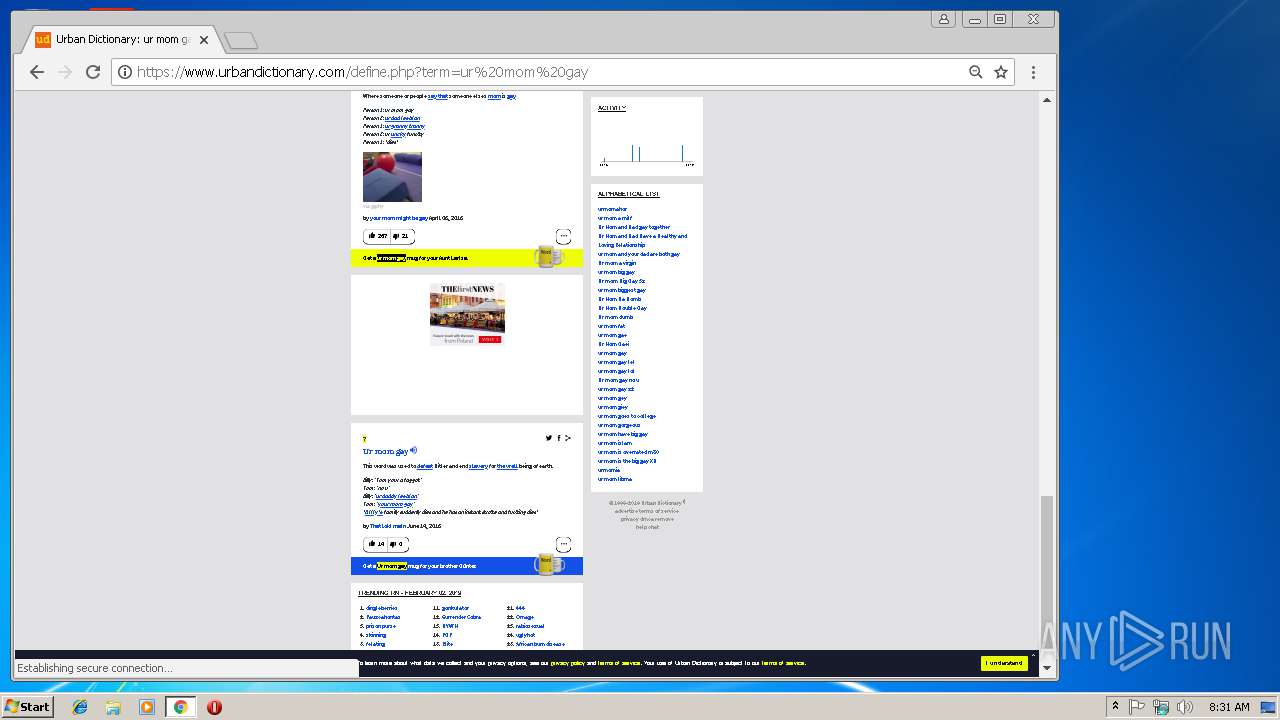The width and height of the screenshot is (1280, 720).
Task: Reload the Urban Dictionary page
Action: [93, 72]
